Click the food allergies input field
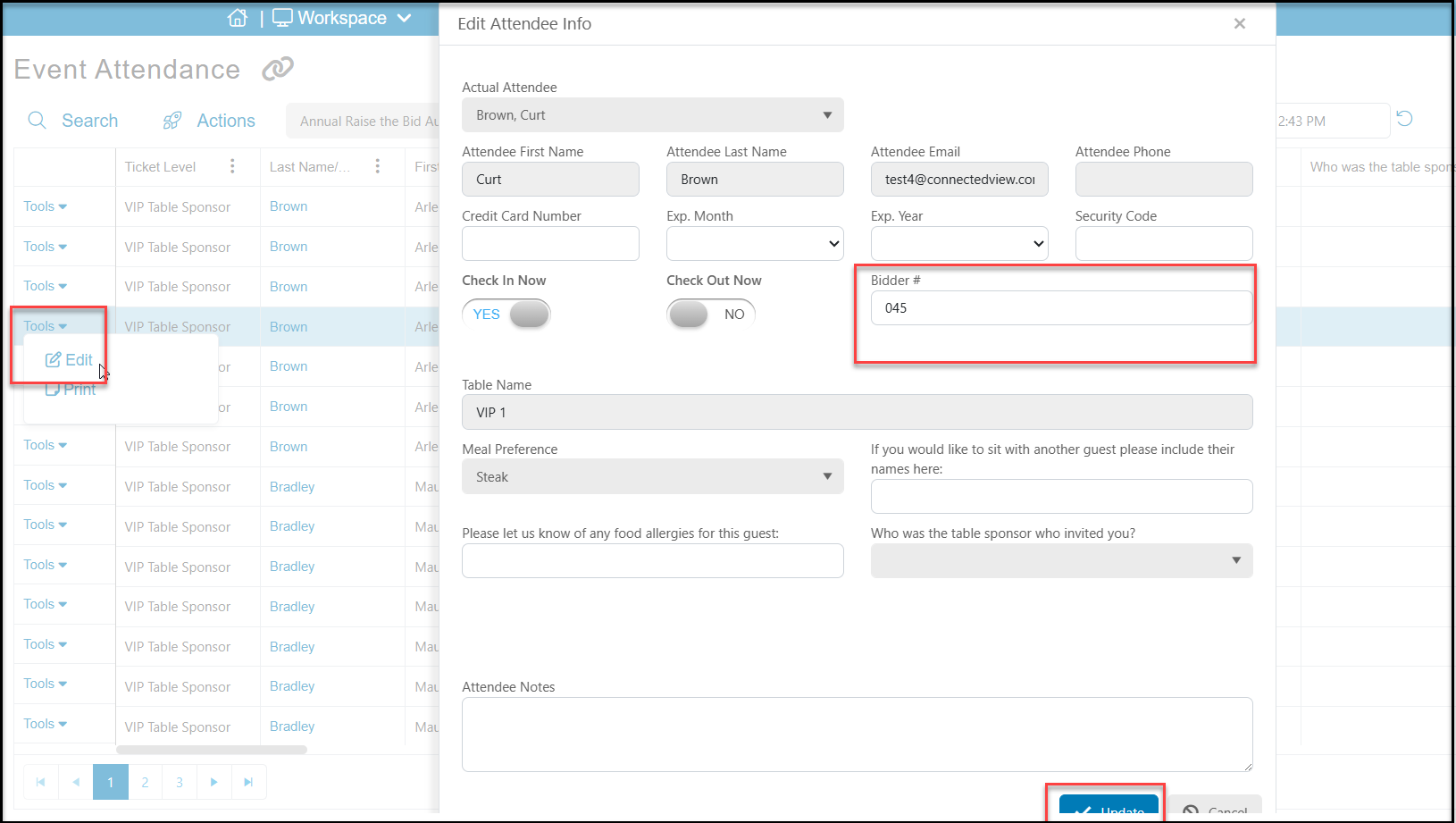Screen dimensions: 1456x823 pos(653,561)
